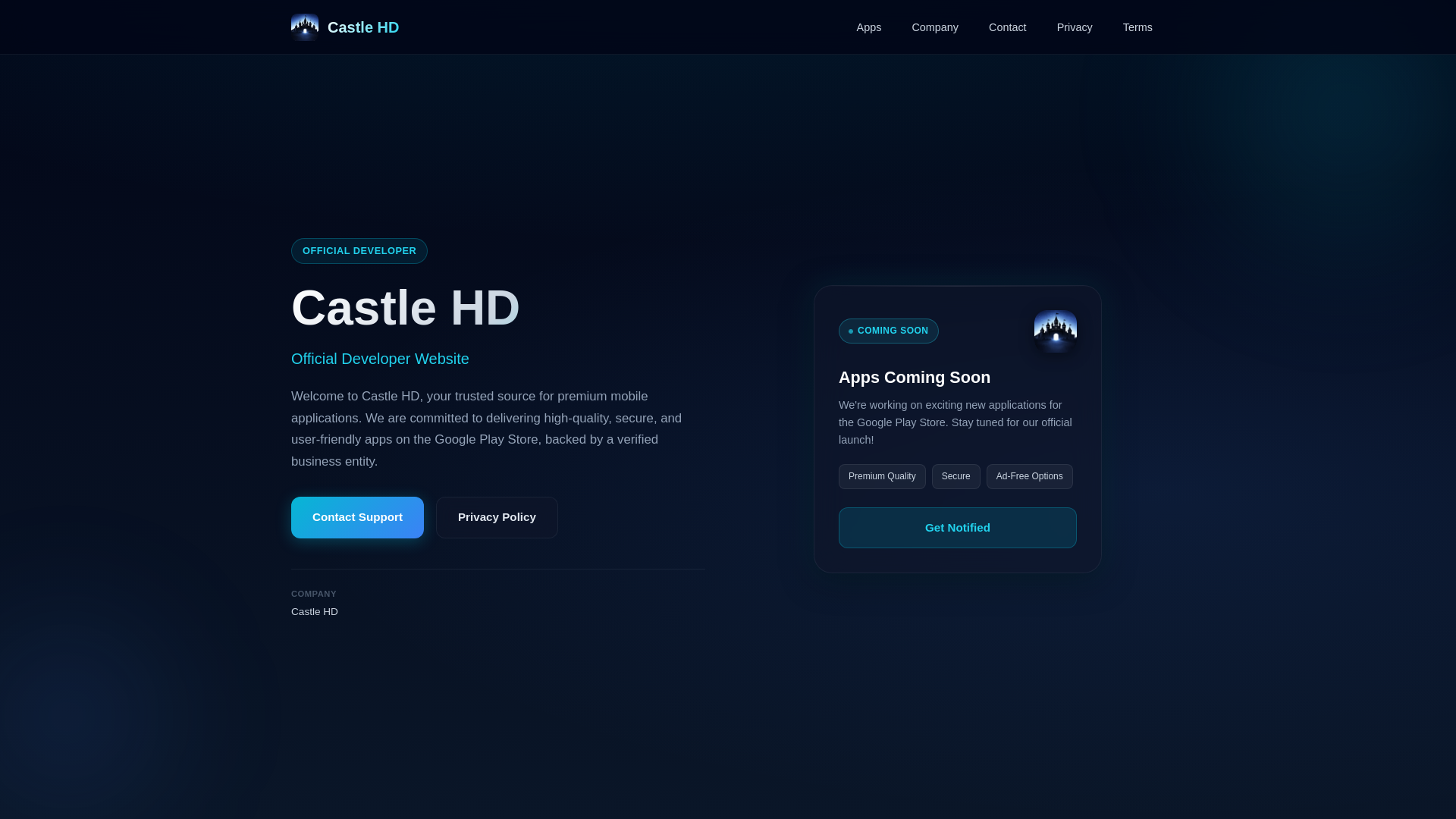1456x819 pixels.
Task: Click the Privacy Policy button
Action: 497,517
